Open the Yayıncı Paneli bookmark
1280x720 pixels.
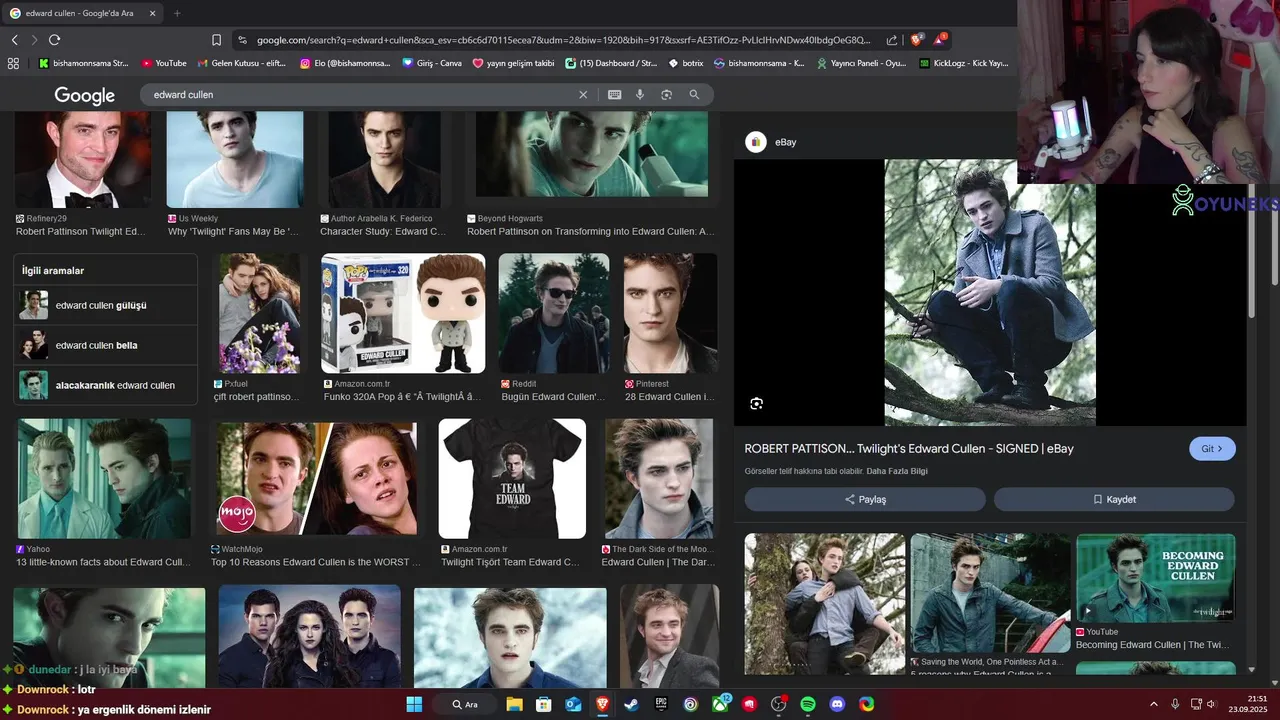861,63
